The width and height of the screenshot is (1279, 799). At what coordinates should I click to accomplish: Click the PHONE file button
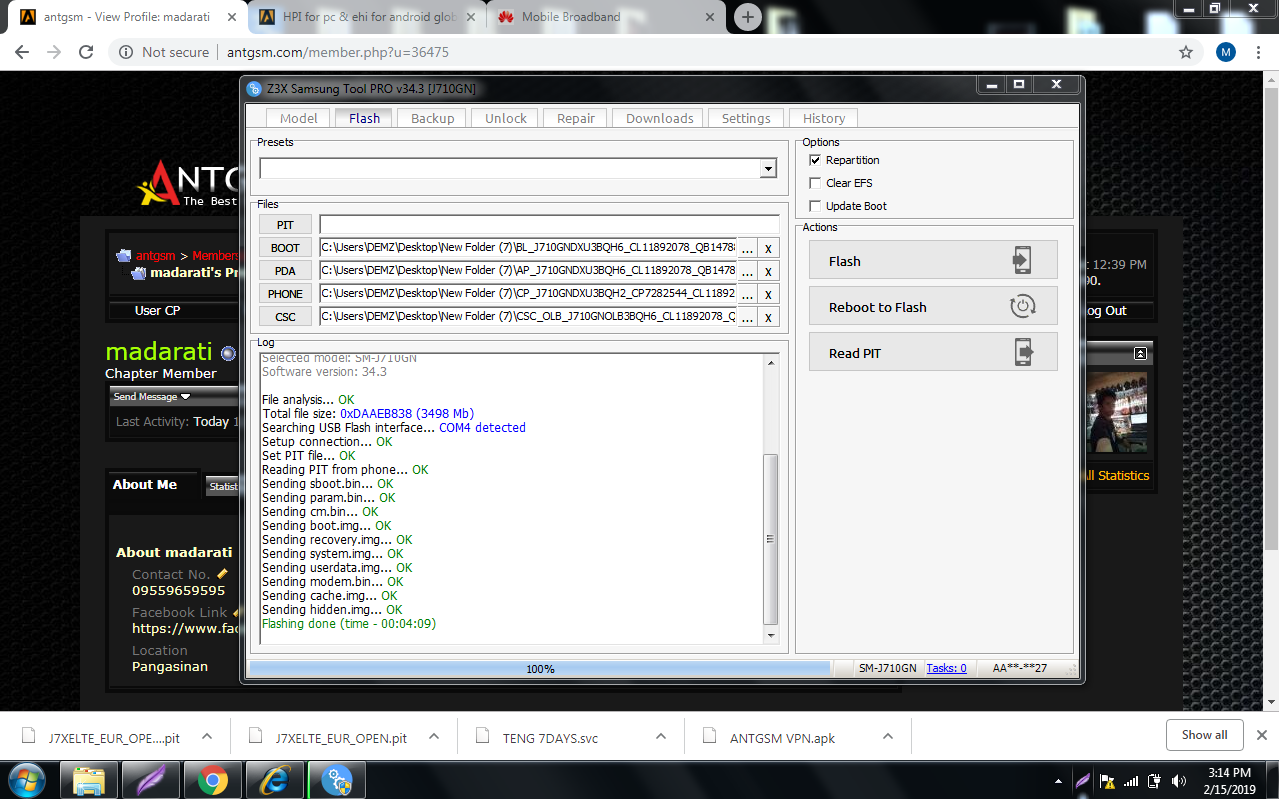(285, 294)
